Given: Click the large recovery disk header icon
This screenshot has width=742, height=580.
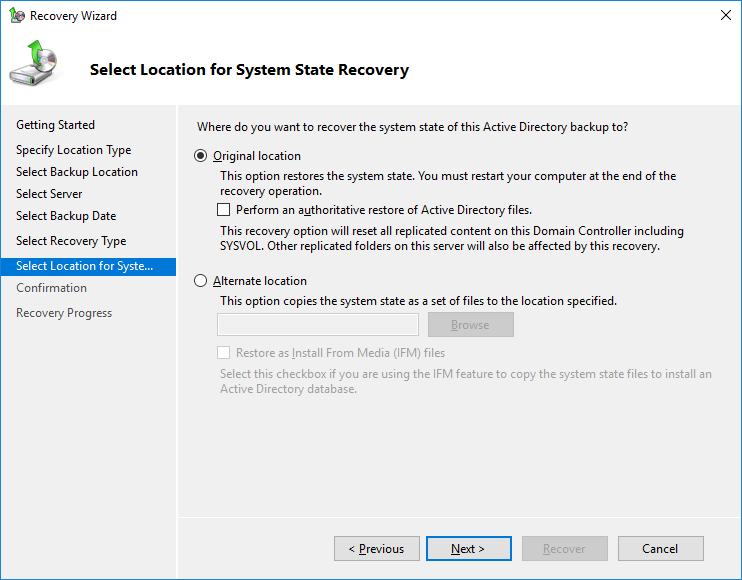Looking at the screenshot, I should pos(35,65).
